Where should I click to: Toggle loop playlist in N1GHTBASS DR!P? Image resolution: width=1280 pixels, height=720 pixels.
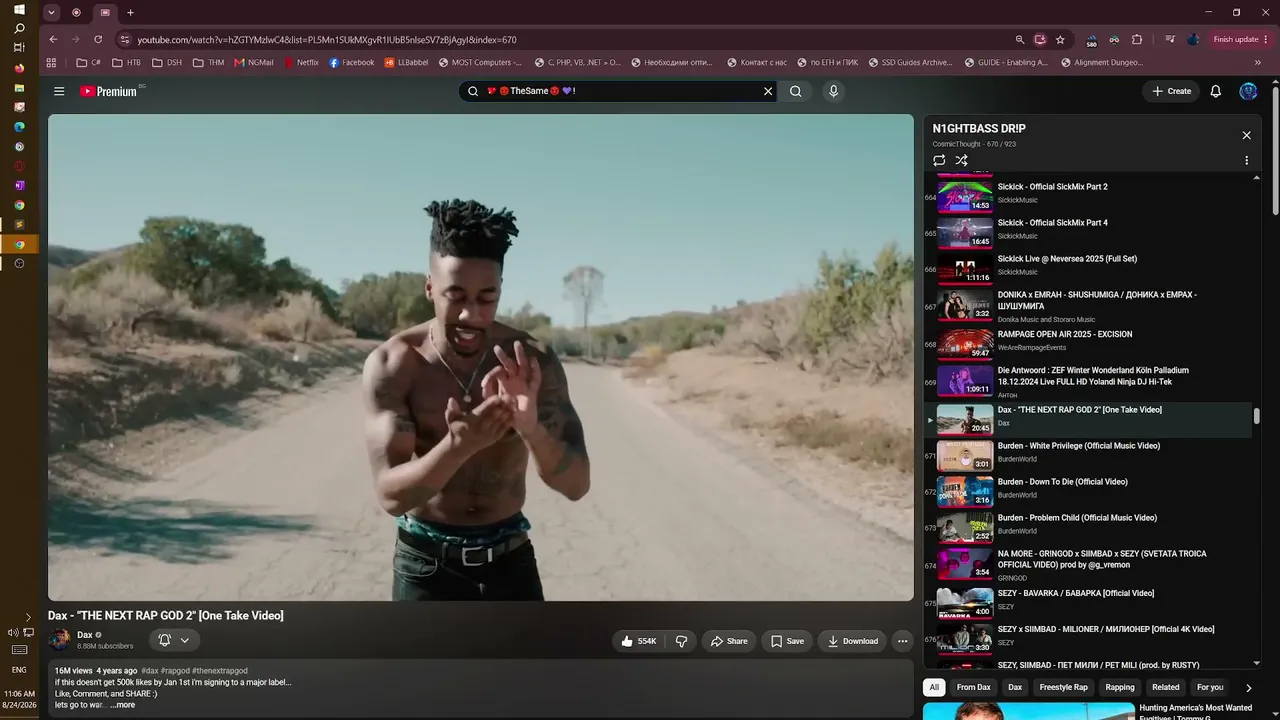939,160
